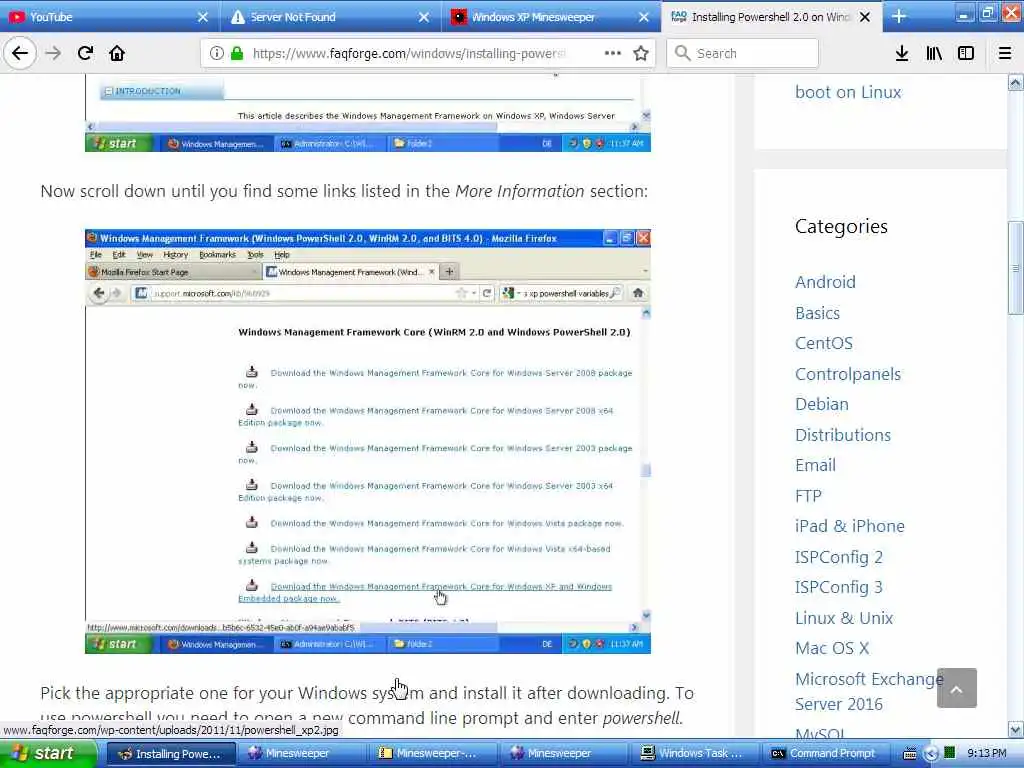The image size is (1024, 768).
Task: Open the Distributions category
Action: [842, 435]
